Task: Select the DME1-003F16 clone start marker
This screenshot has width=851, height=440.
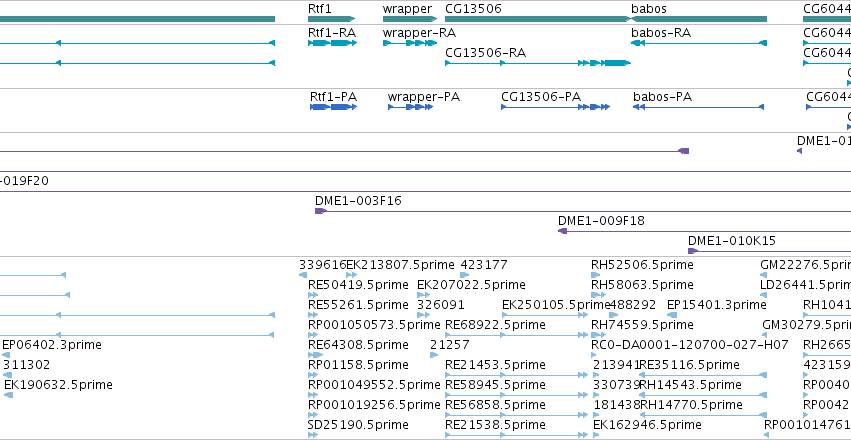Action: [x=320, y=211]
